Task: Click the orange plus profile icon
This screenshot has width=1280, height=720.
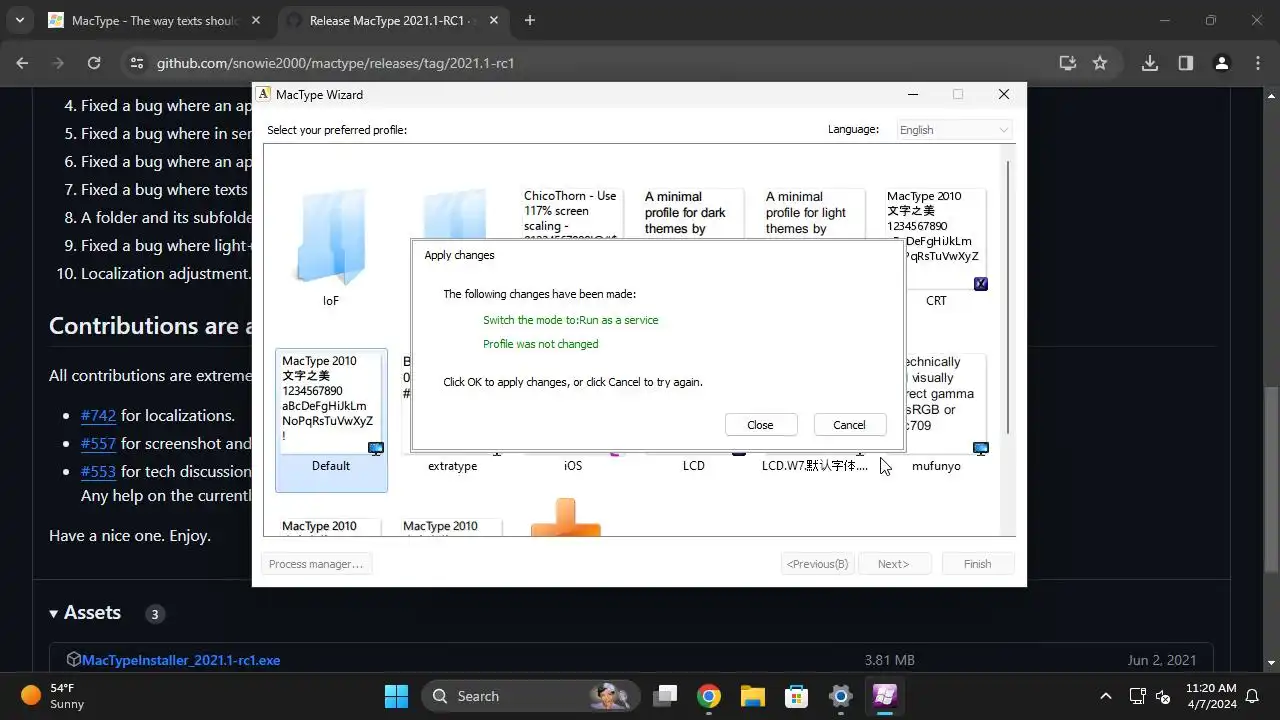Action: tap(565, 518)
